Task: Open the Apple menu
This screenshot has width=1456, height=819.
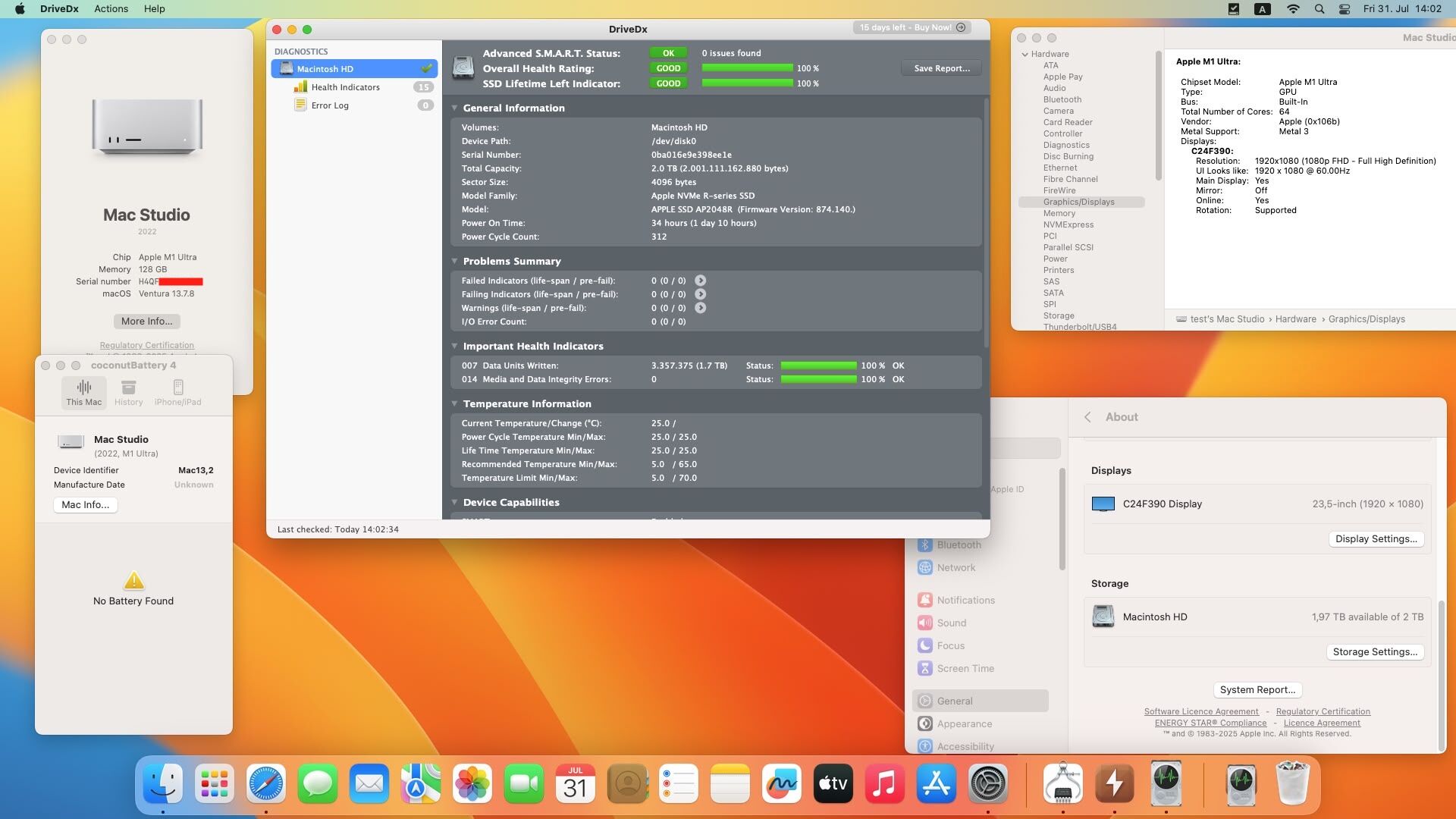Action: (x=20, y=9)
